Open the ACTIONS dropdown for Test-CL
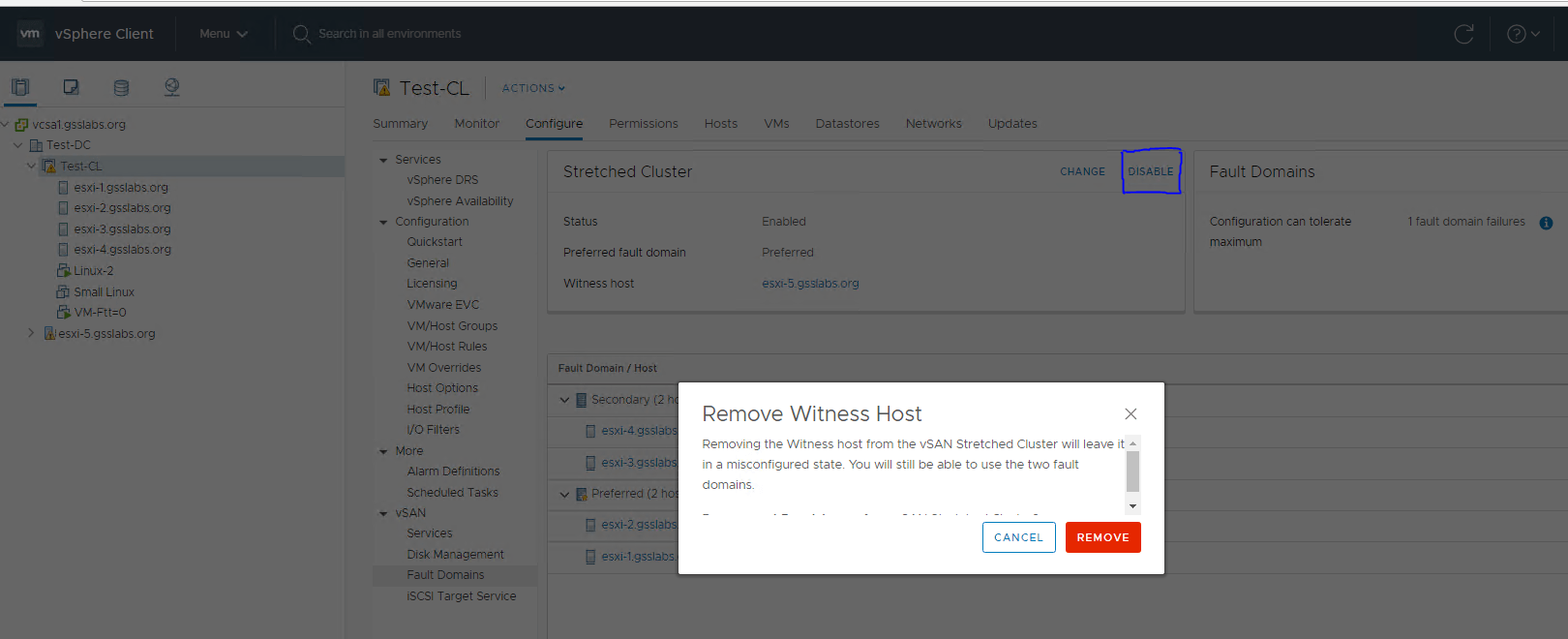The height and width of the screenshot is (639, 1568). coord(532,88)
